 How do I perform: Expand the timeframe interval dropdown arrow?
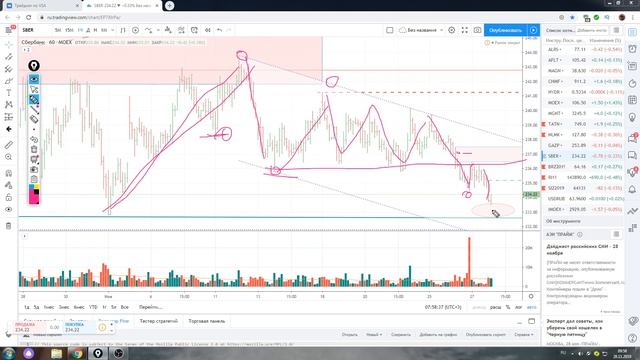coord(112,30)
